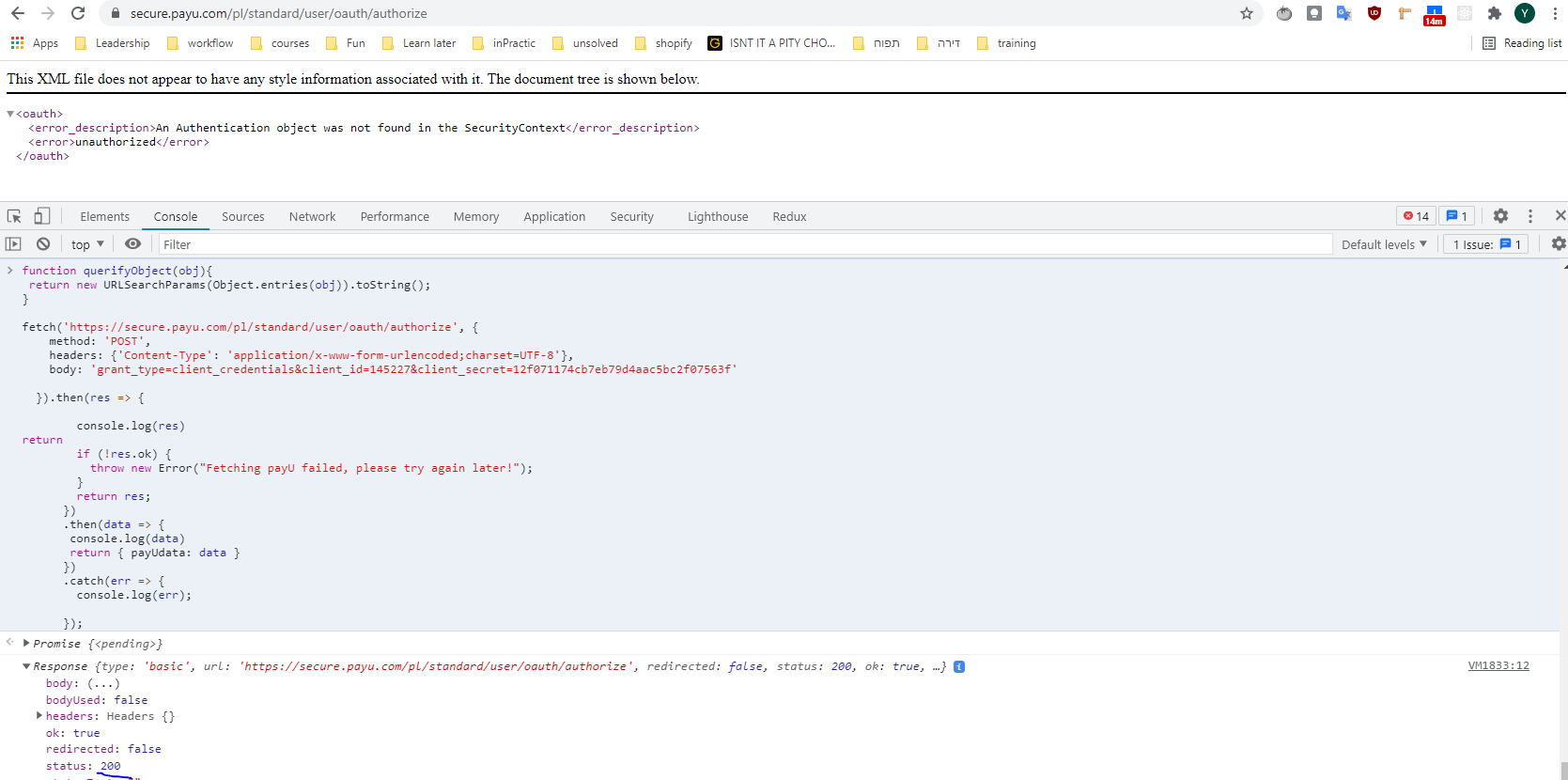
Task: Close the DevTools panel
Action: (1560, 215)
